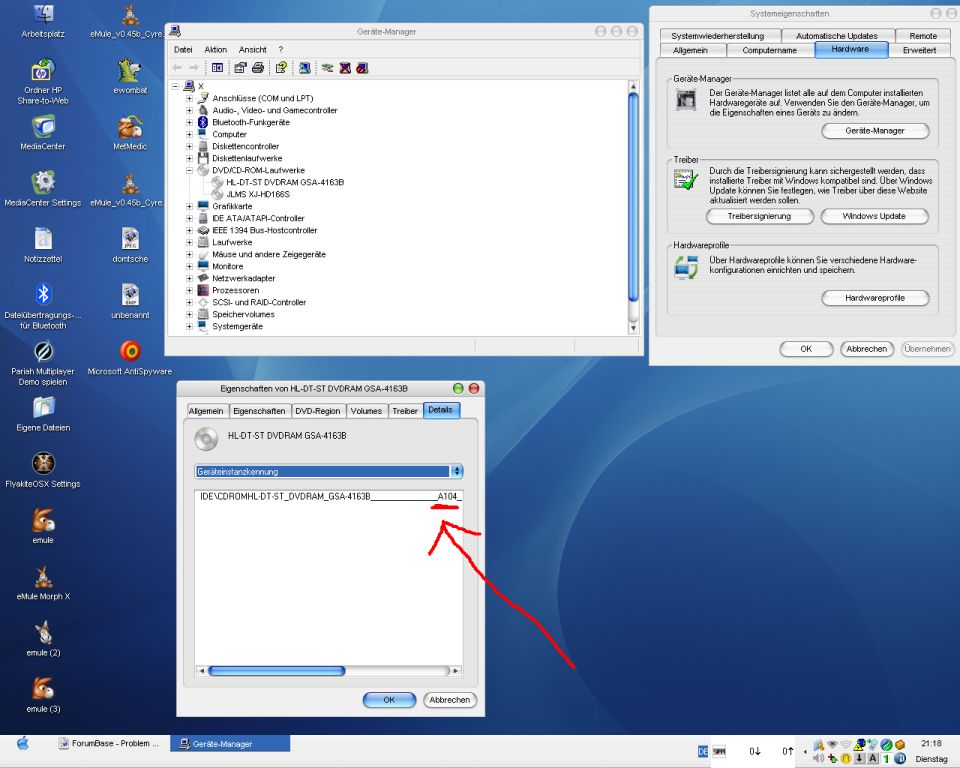This screenshot has width=960, height=768.
Task: Select the Bluetooth Dateiübertragungs desktop icon
Action: point(43,306)
